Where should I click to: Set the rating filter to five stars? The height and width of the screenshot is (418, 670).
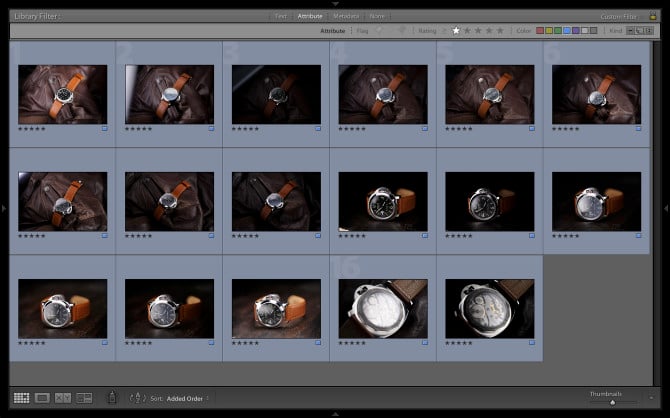coord(500,30)
